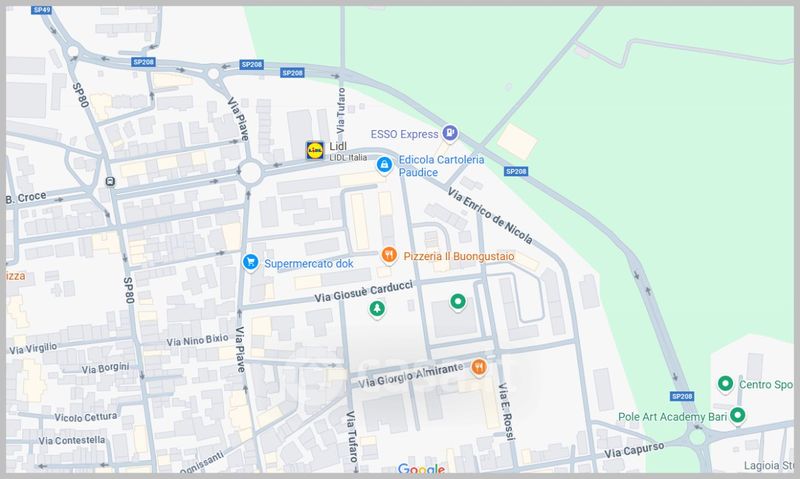This screenshot has height=479, width=800.
Task: Select the bus stop icon near B. Croce
Action: pos(109,182)
